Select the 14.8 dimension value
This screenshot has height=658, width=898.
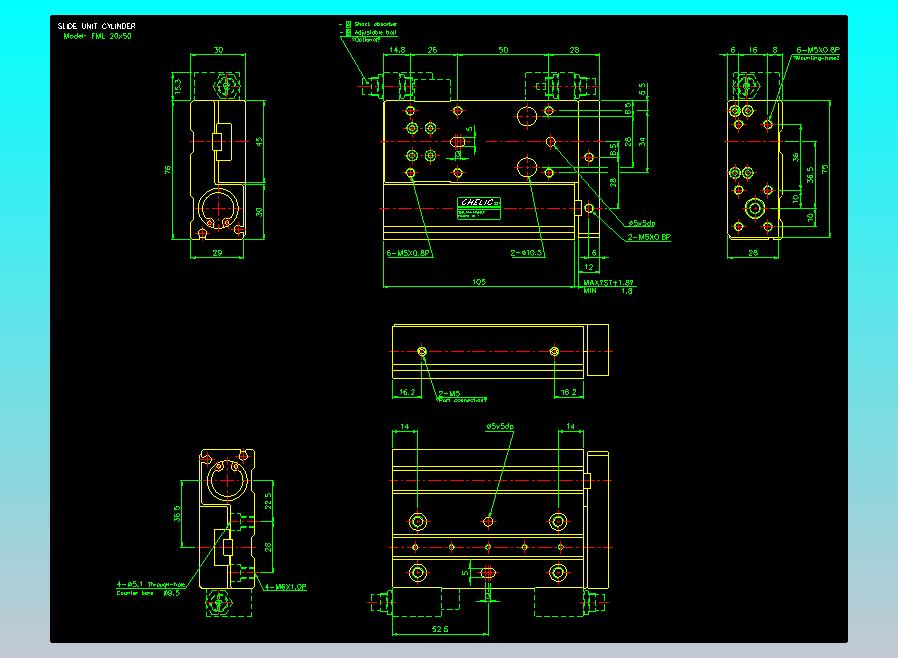(x=397, y=50)
